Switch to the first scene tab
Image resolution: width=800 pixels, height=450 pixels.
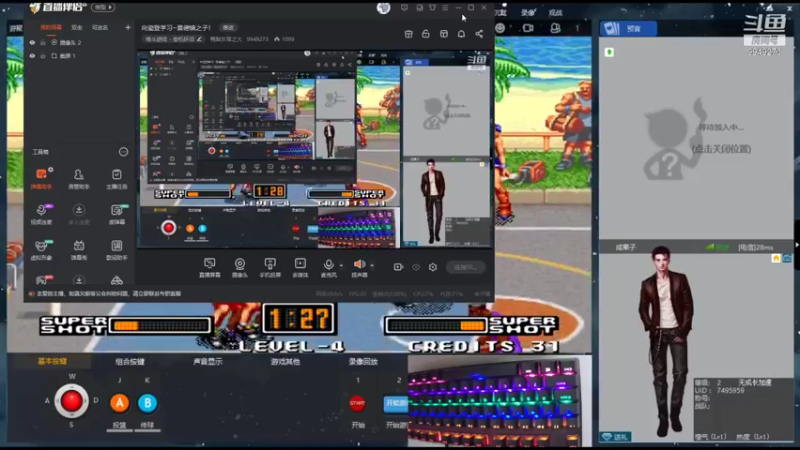(x=51, y=28)
